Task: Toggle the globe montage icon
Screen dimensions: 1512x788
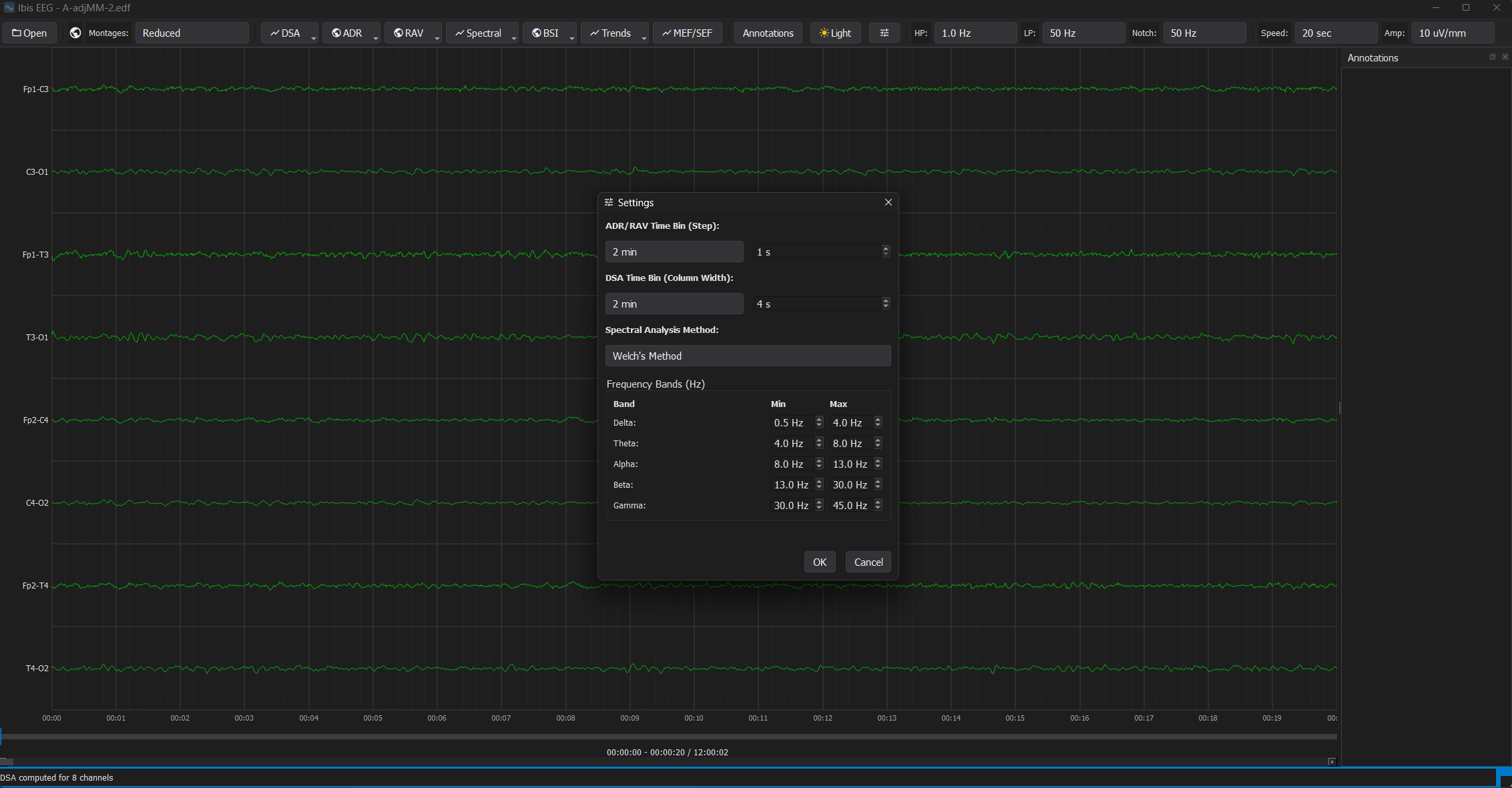Action: point(75,32)
